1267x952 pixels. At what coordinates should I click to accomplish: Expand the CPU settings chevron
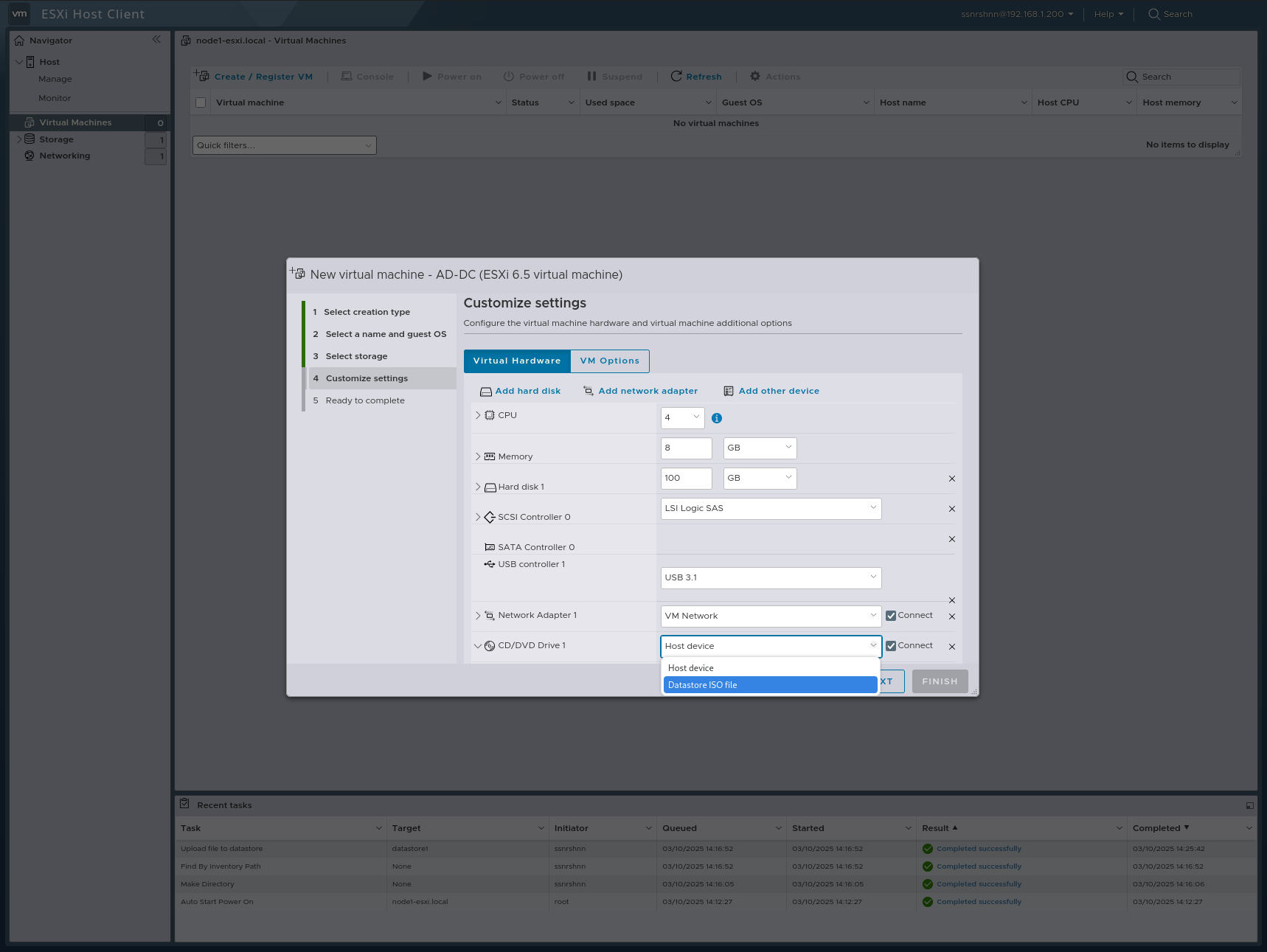(477, 415)
